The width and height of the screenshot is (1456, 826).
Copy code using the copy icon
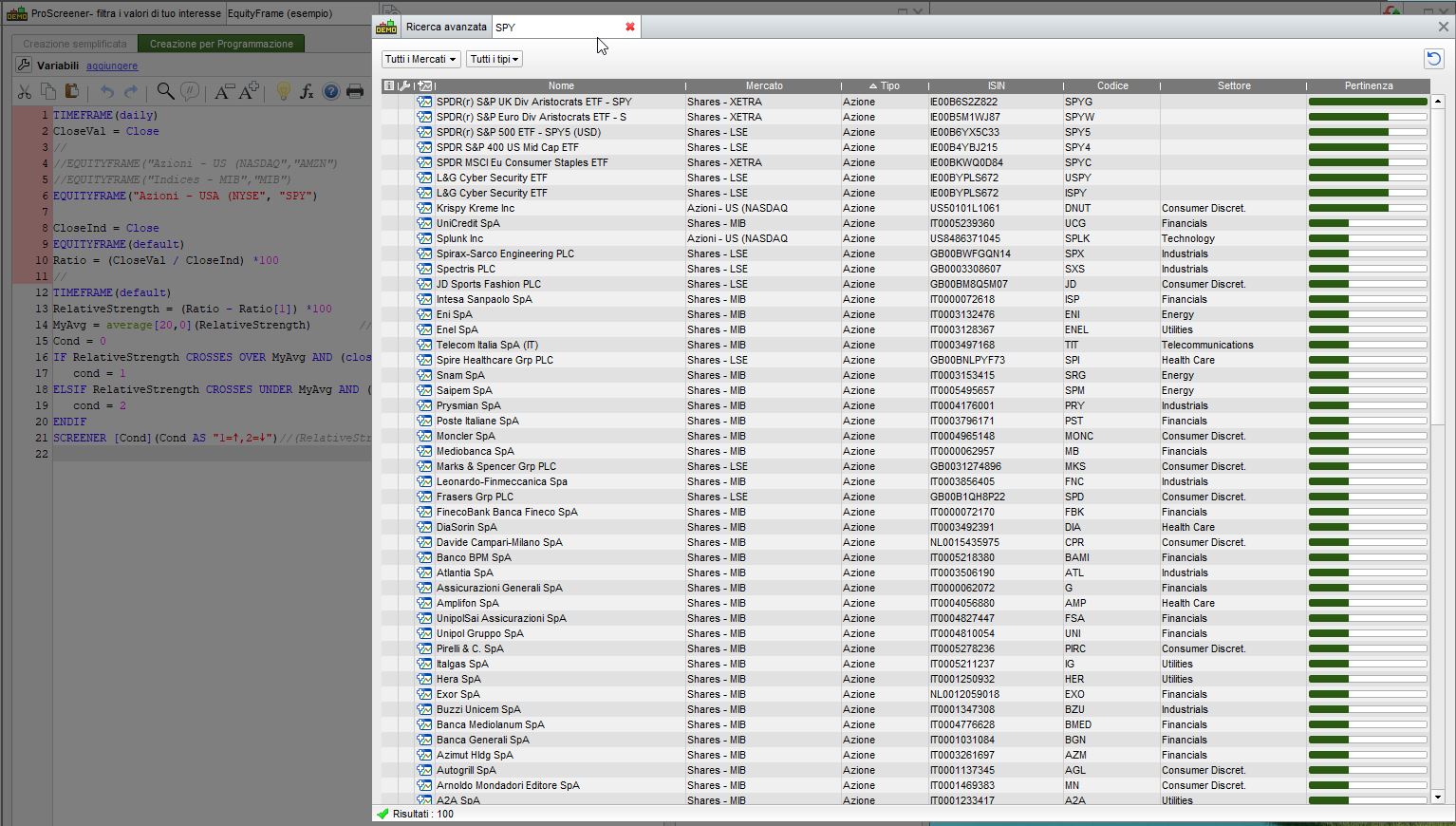click(x=47, y=91)
